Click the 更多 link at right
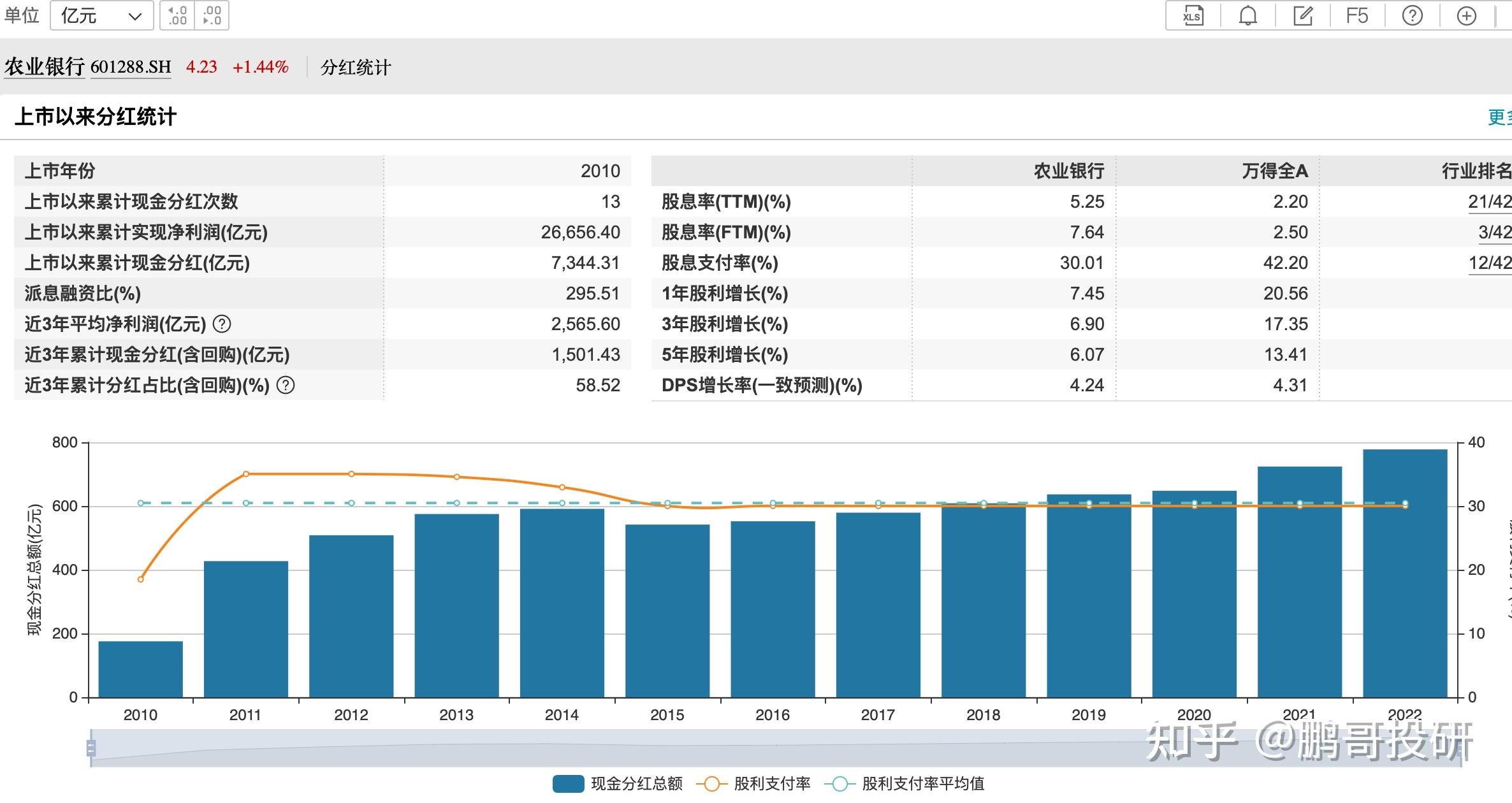The width and height of the screenshot is (1512, 803). coord(1499,117)
